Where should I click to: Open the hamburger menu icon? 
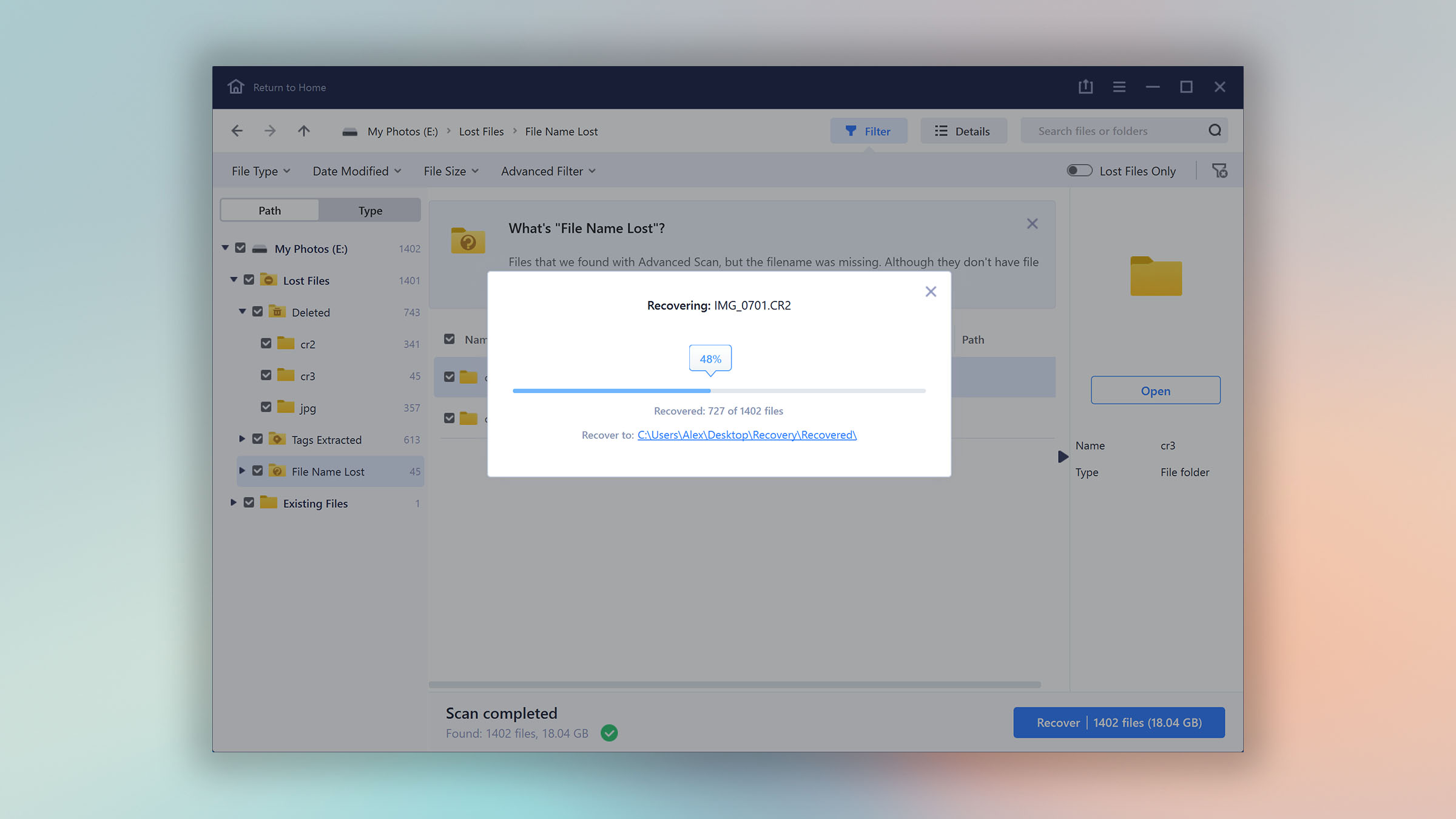(x=1119, y=87)
